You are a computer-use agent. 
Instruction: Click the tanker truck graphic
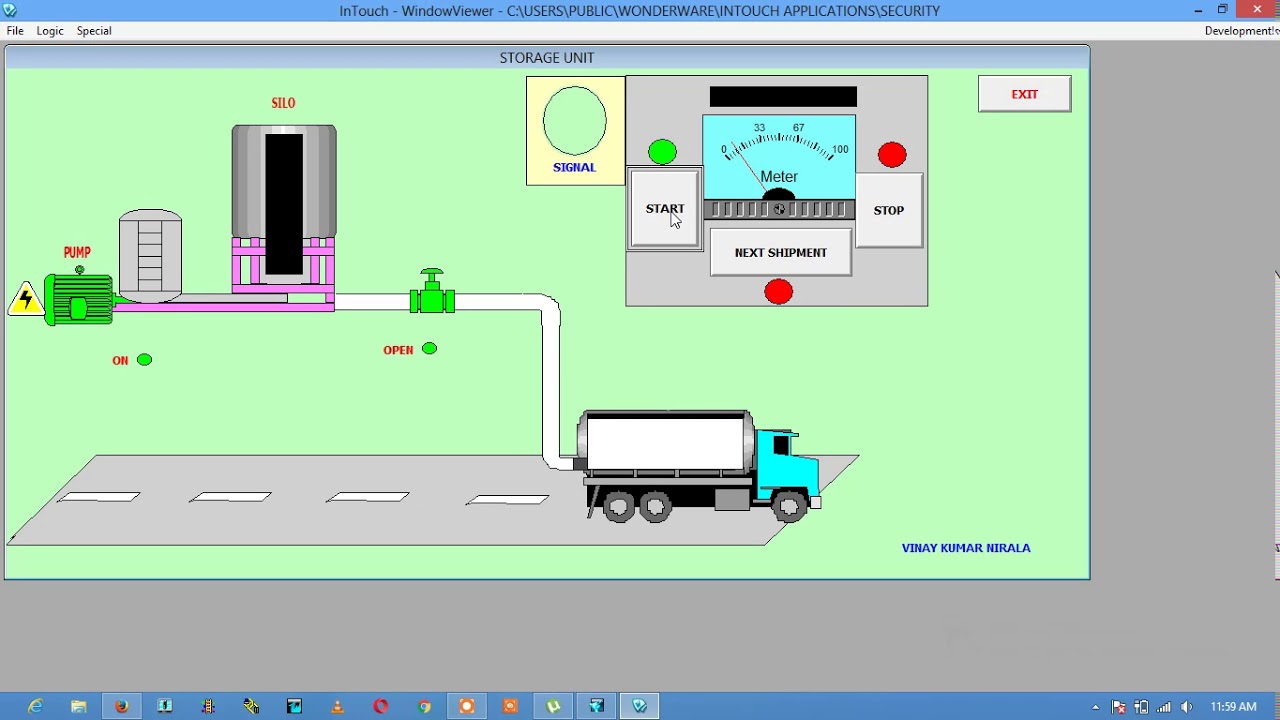[700, 466]
